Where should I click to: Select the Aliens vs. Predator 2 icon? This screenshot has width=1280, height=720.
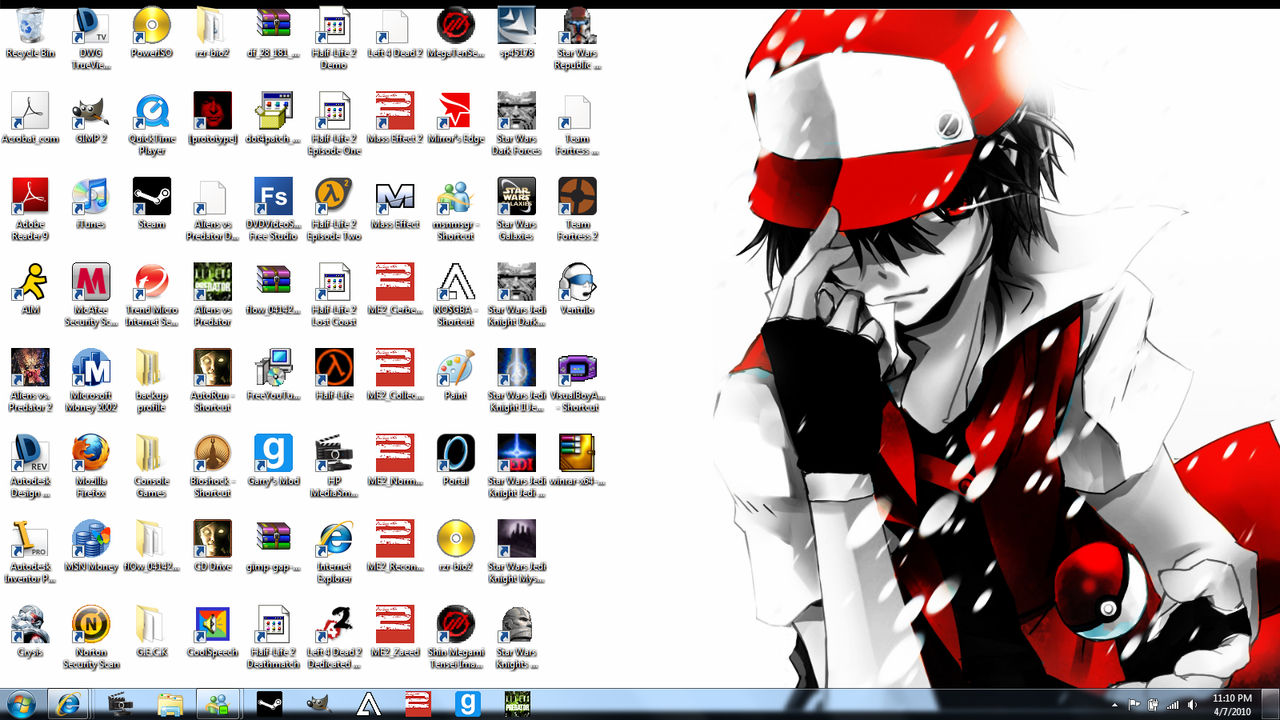tap(30, 381)
